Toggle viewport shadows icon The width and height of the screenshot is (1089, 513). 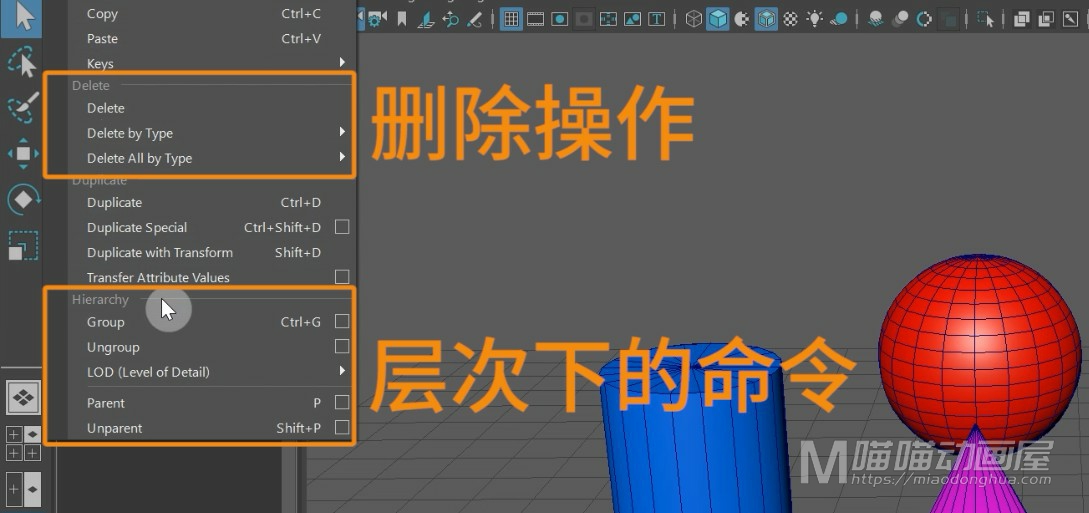point(839,19)
